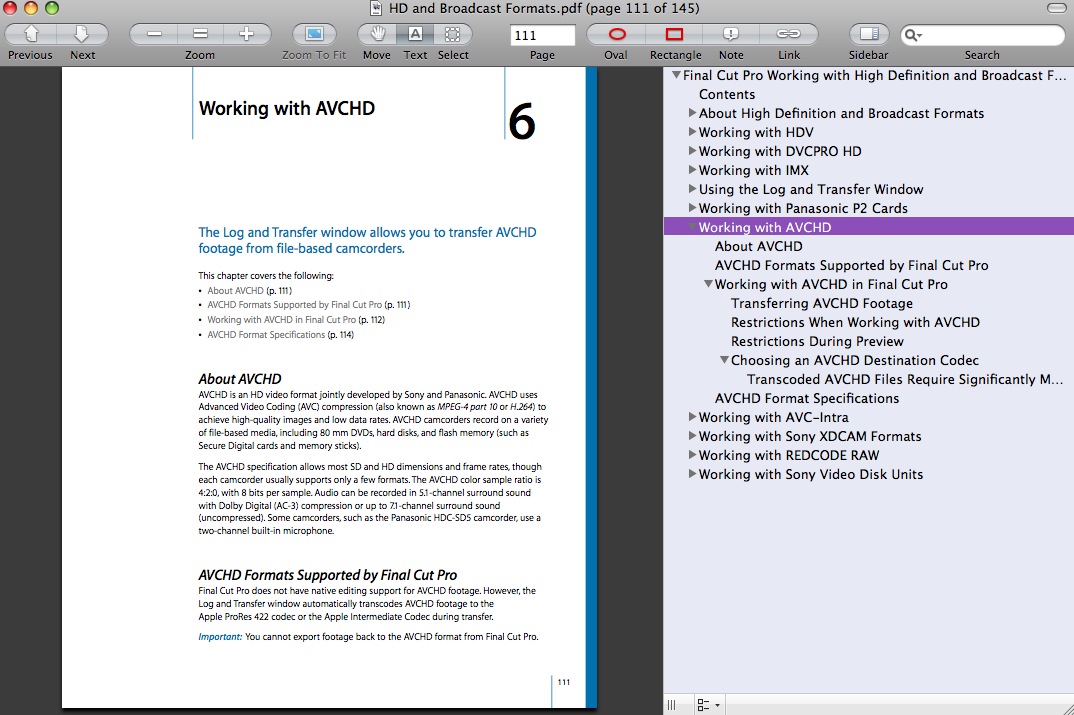This screenshot has height=715, width=1074.
Task: Expand the Working with DVCPRO HD section
Action: click(692, 151)
